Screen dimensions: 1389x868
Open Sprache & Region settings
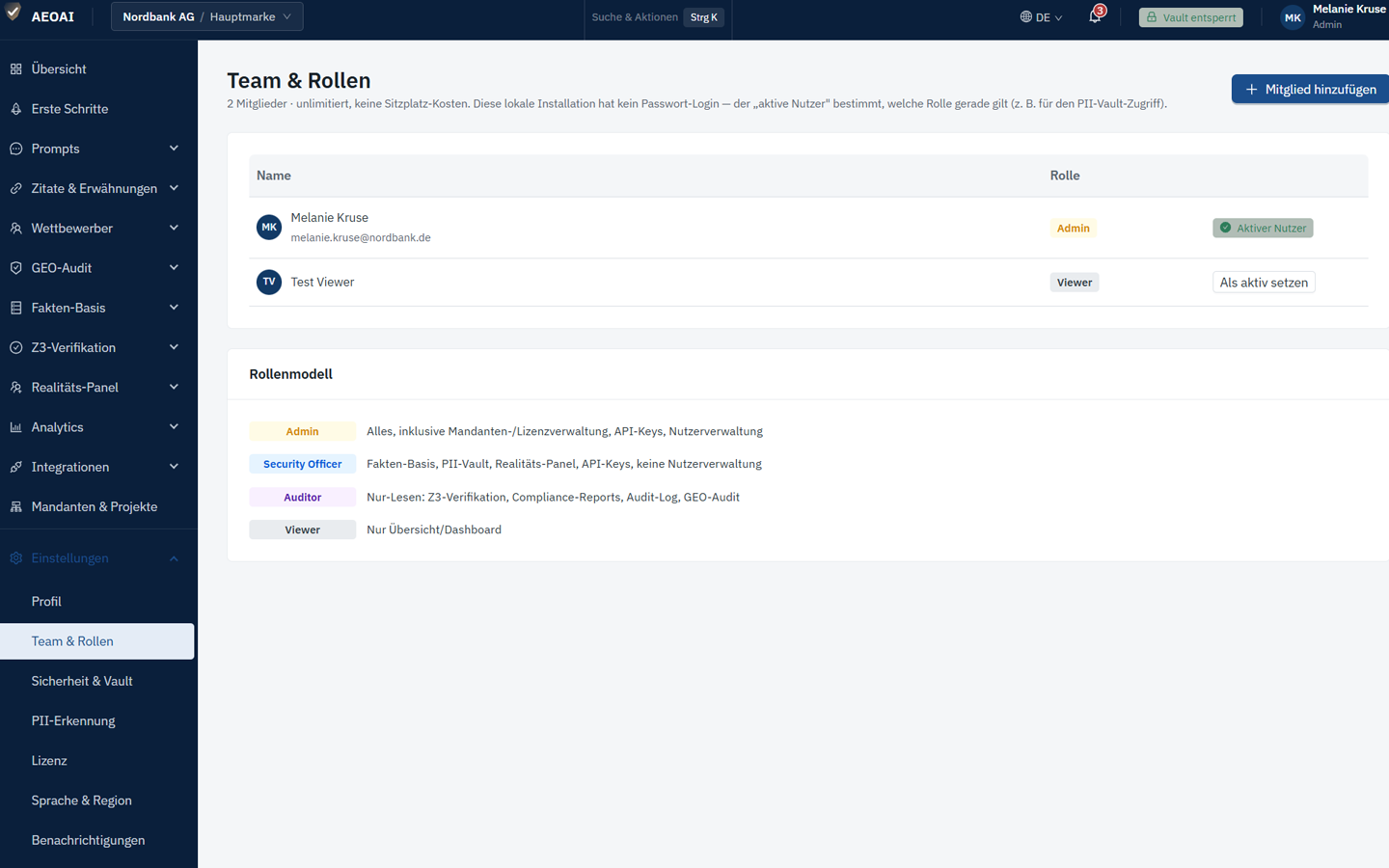click(96, 800)
